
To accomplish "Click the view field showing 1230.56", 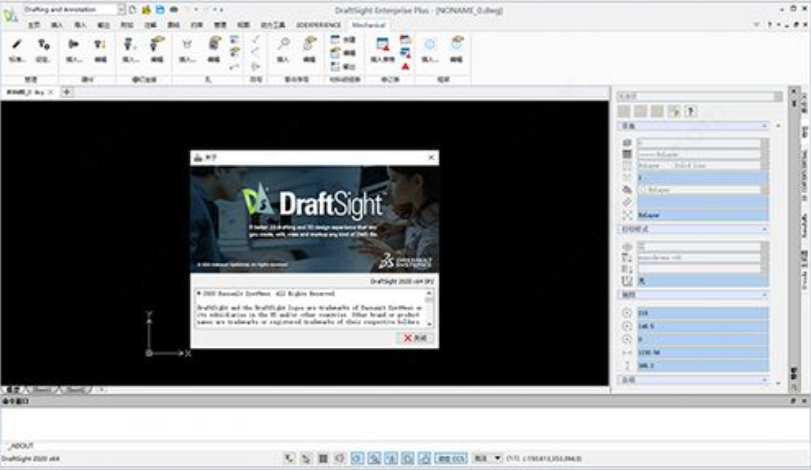I will click(702, 353).
